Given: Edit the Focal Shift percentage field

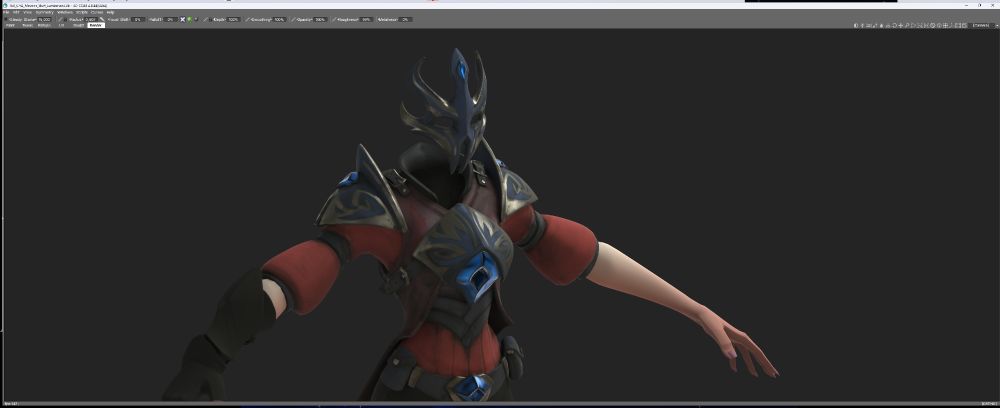Looking at the screenshot, I should tap(138, 19).
